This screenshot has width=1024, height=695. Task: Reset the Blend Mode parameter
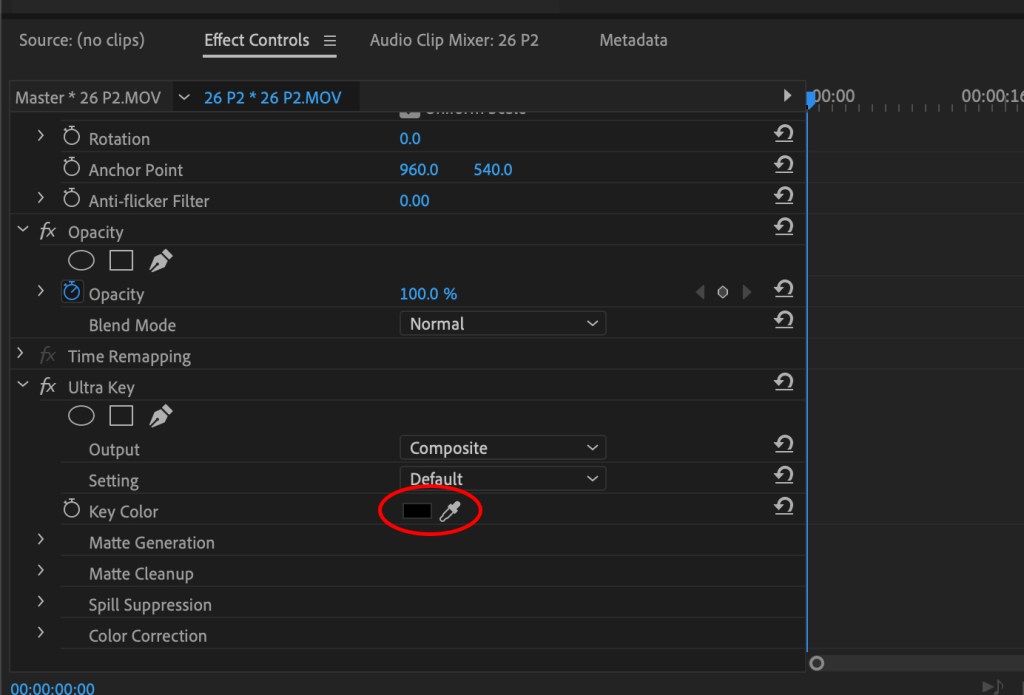[x=783, y=319]
